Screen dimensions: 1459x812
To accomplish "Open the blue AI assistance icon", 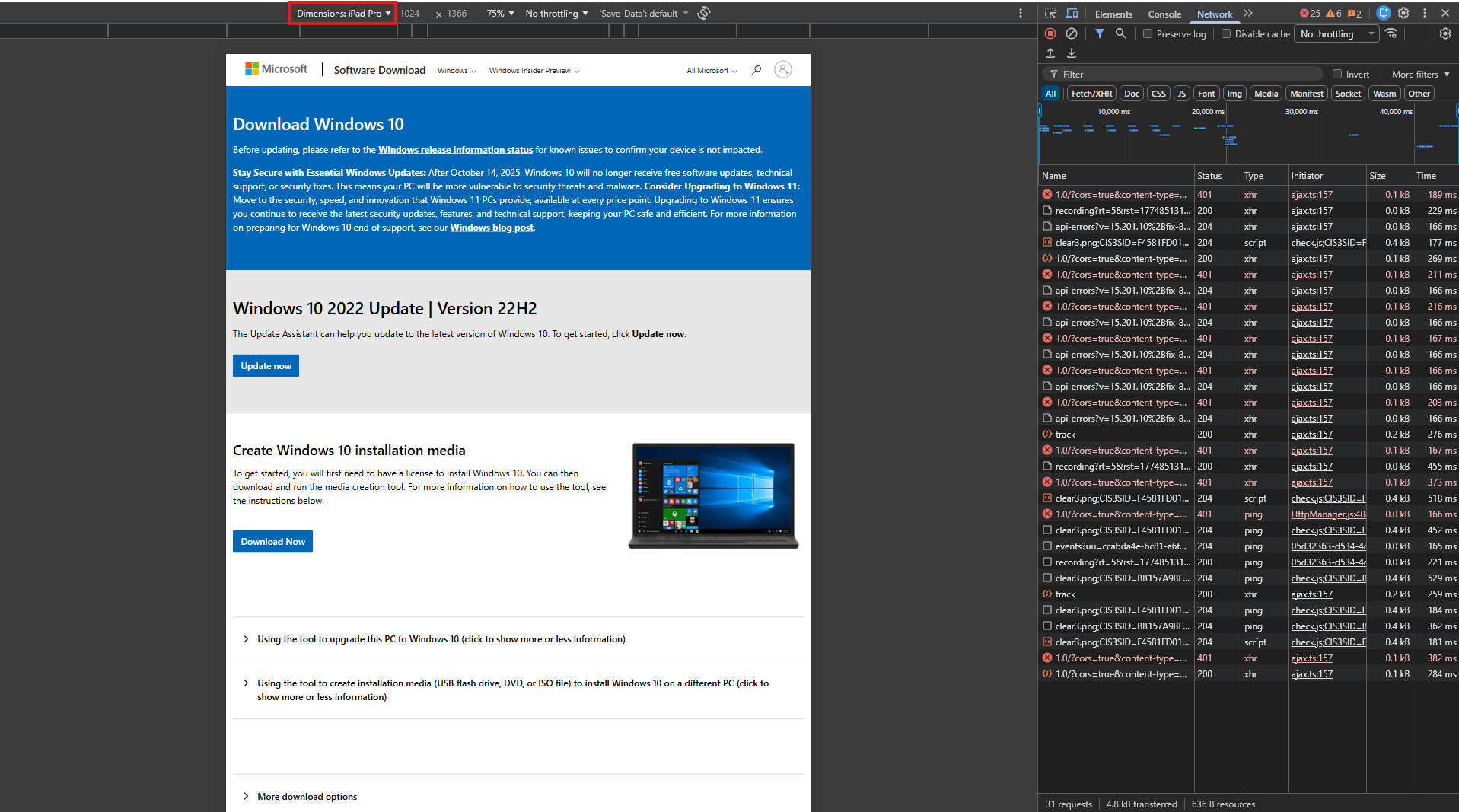I will tap(1384, 14).
